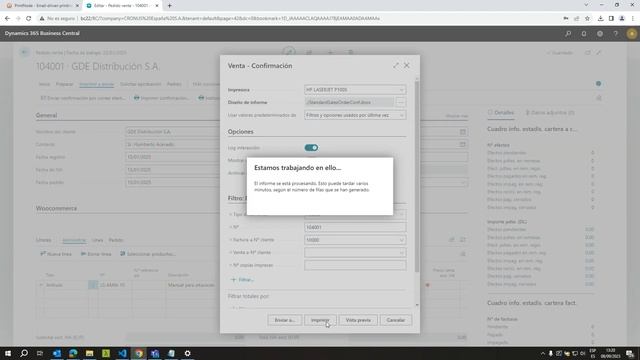Click Nueva línea in the Líneas toolbar
This screenshot has height=360, width=640.
[56, 254]
